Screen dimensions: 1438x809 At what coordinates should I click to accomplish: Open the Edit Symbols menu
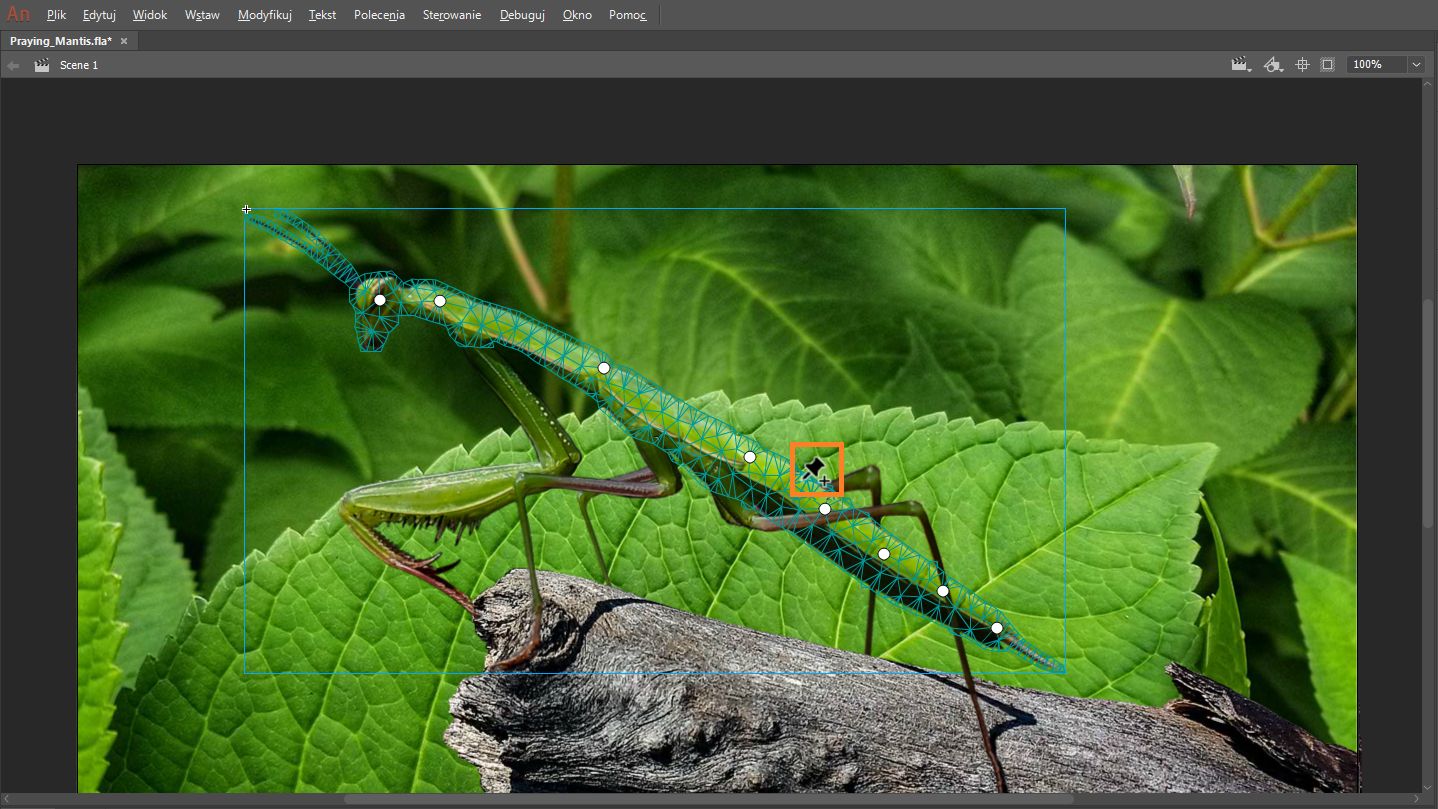[x=1272, y=65]
